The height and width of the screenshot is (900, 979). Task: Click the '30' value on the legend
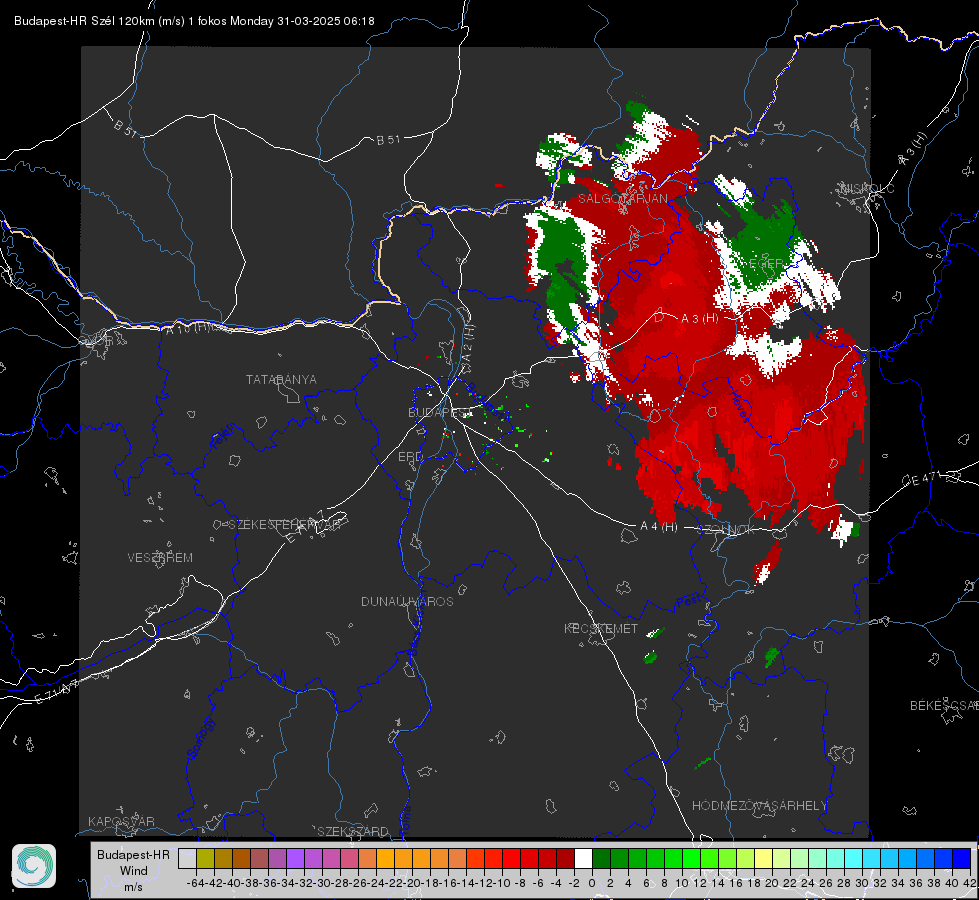[x=862, y=883]
